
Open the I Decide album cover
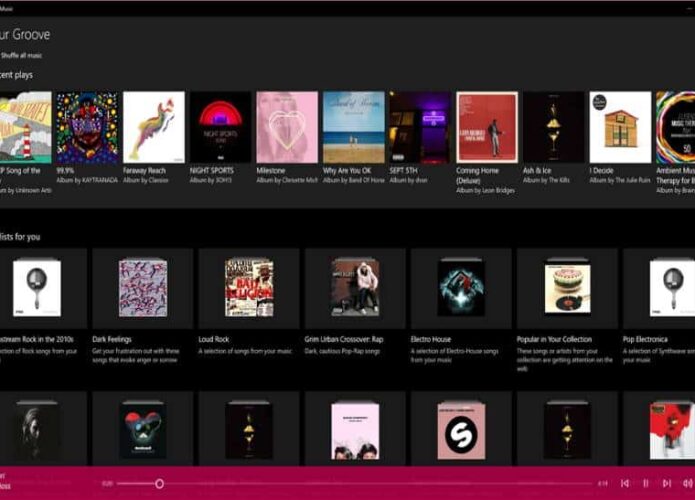coord(621,127)
